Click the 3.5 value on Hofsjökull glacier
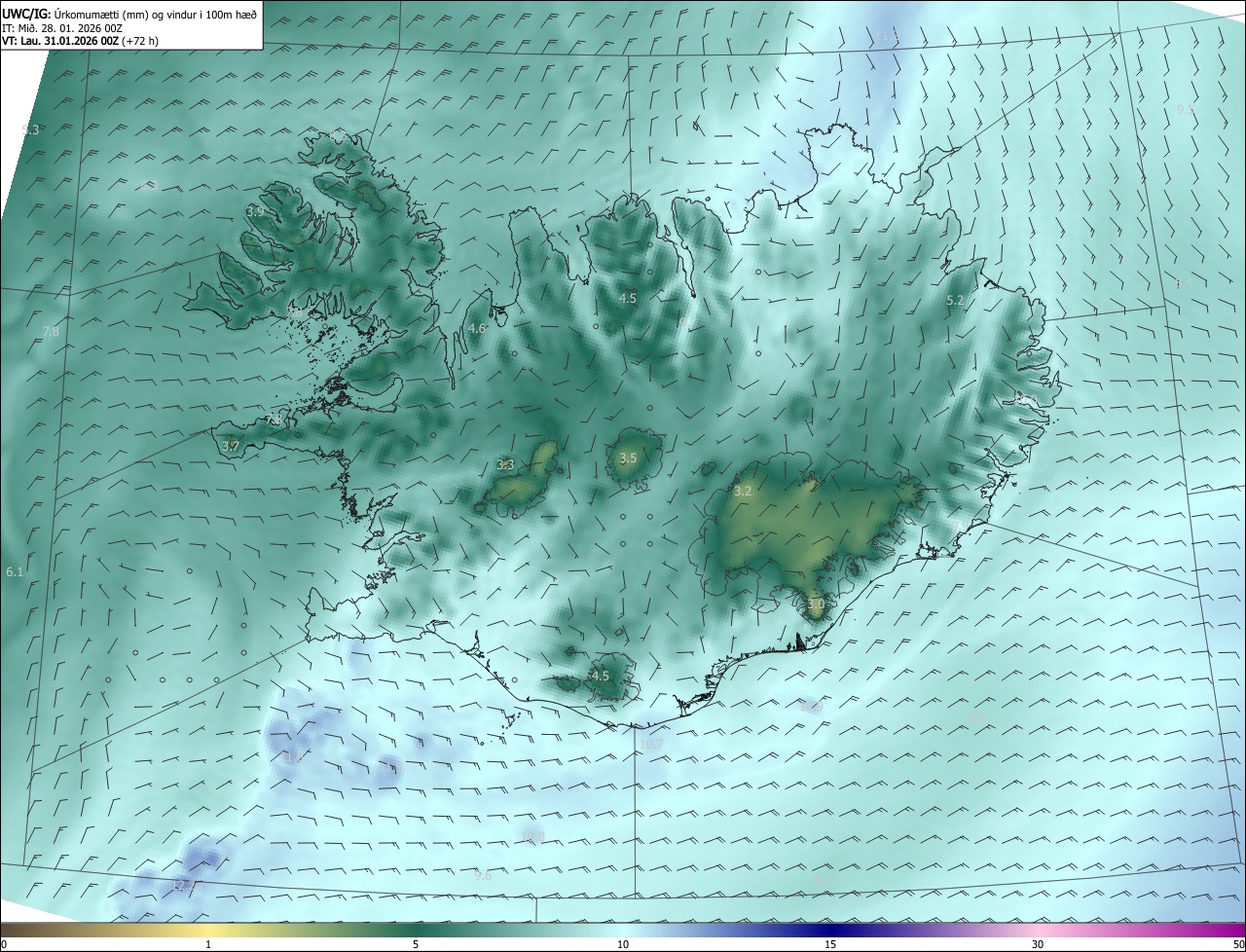The width and height of the screenshot is (1246, 952). click(628, 458)
